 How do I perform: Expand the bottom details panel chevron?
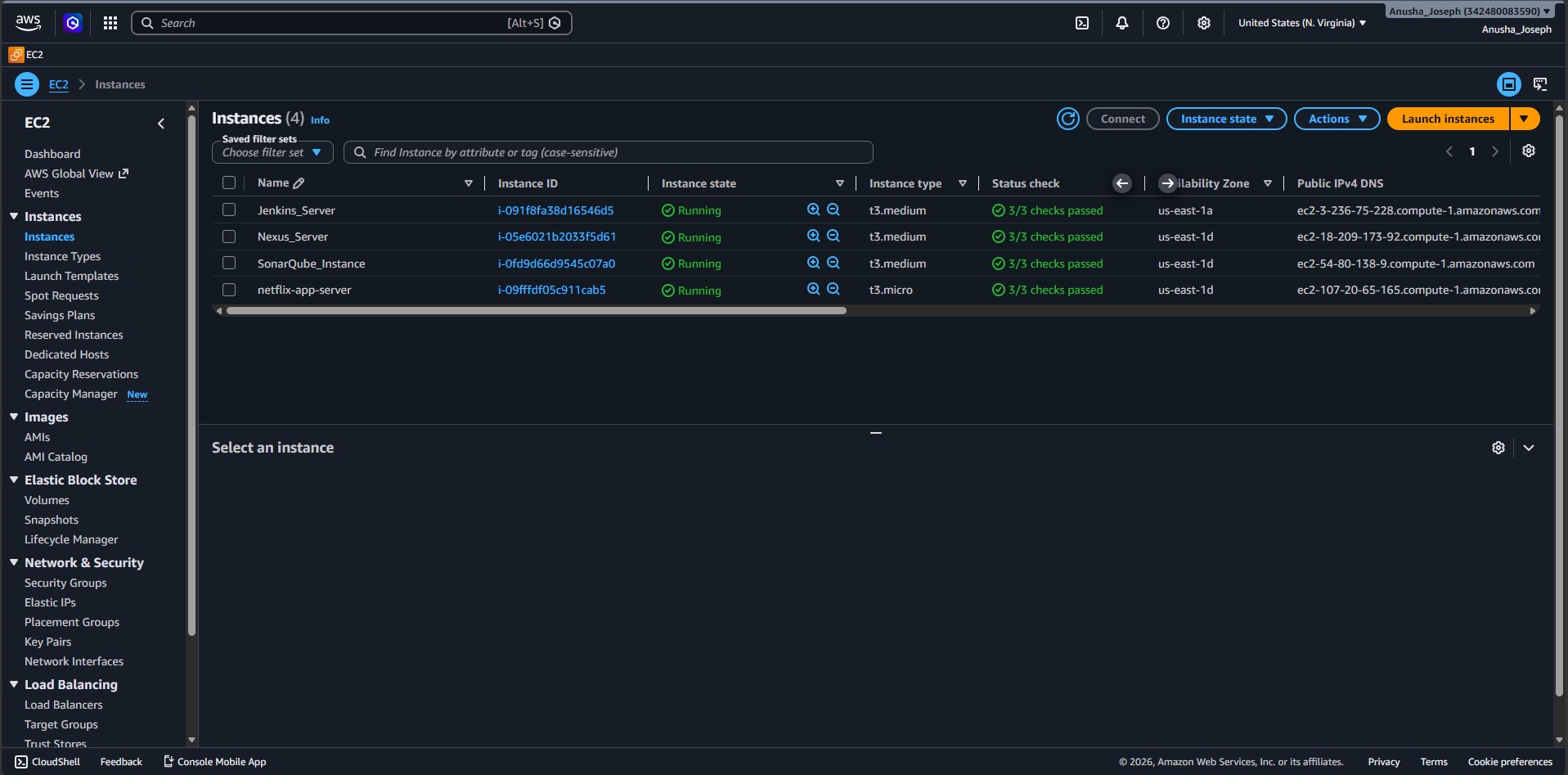[1529, 448]
